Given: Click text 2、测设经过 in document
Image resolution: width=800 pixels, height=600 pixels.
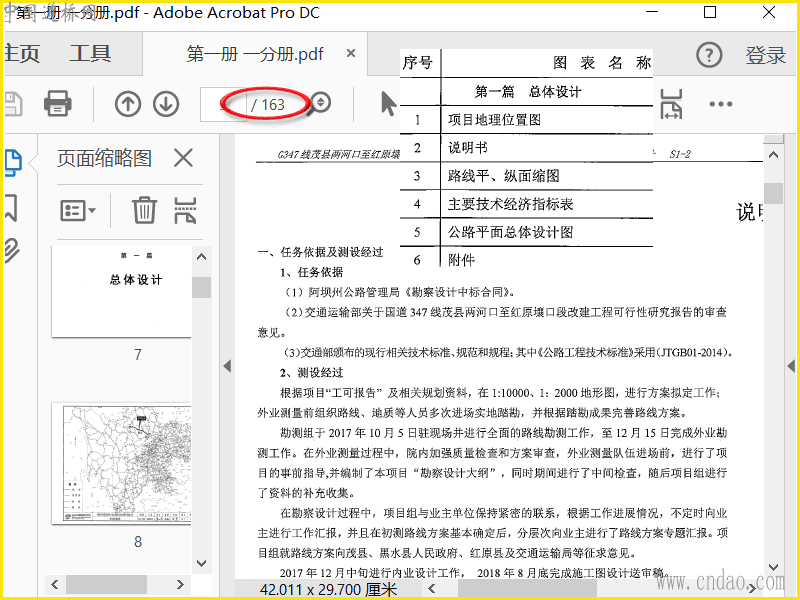Looking at the screenshot, I should [311, 372].
